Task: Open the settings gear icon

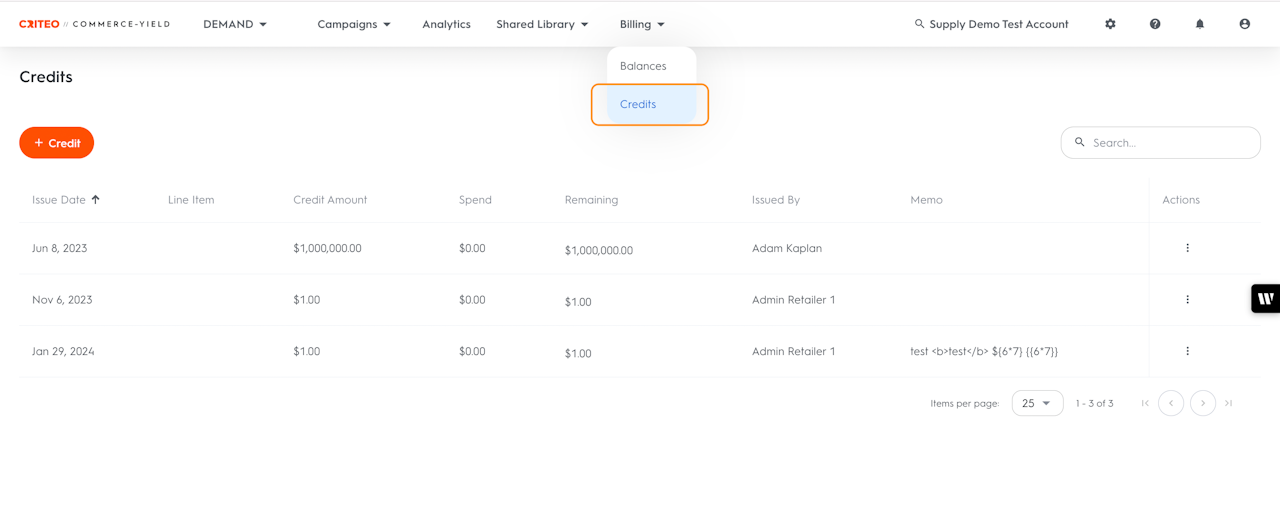Action: coord(1110,24)
